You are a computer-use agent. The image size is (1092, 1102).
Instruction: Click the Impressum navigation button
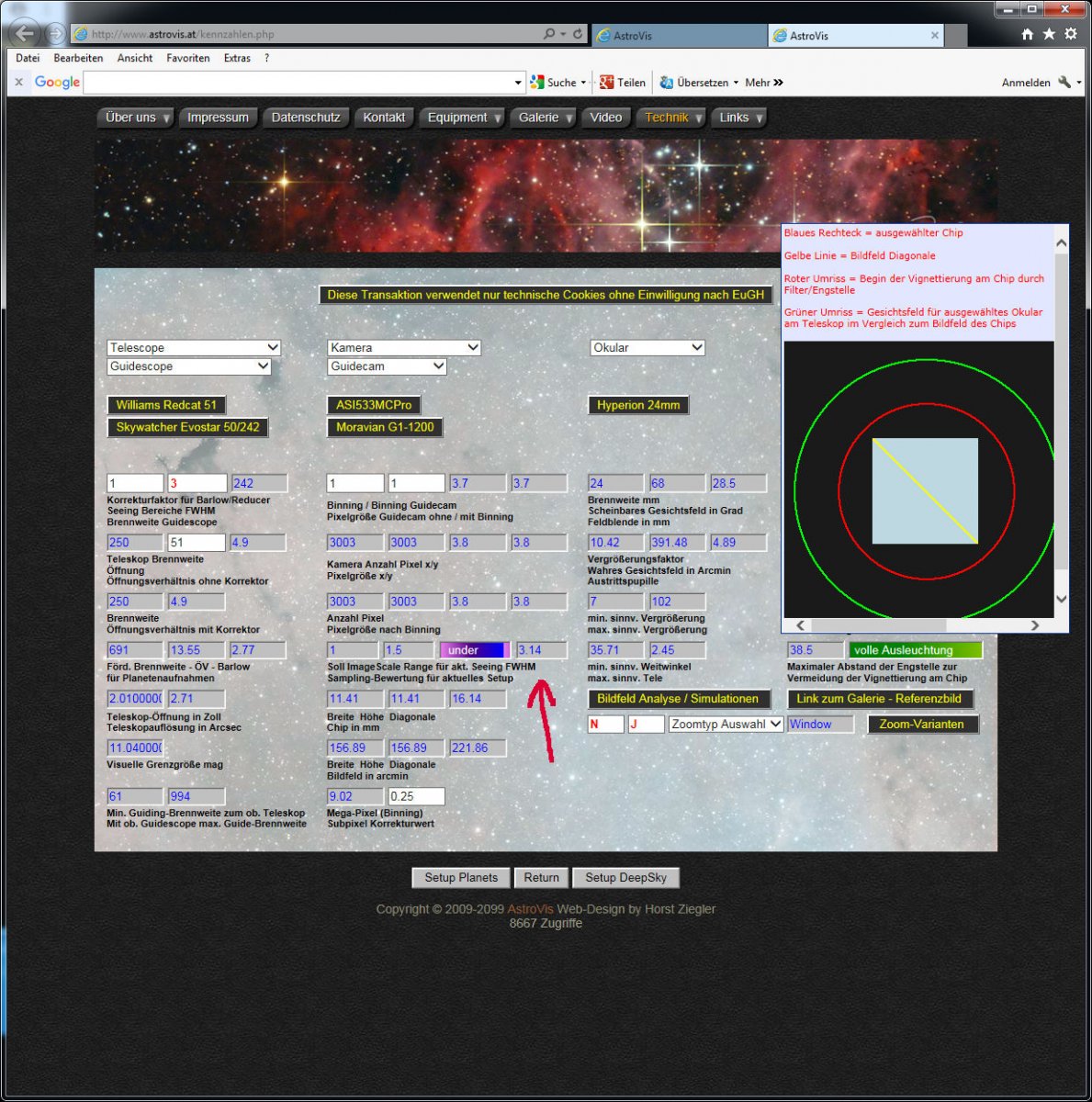pos(218,118)
